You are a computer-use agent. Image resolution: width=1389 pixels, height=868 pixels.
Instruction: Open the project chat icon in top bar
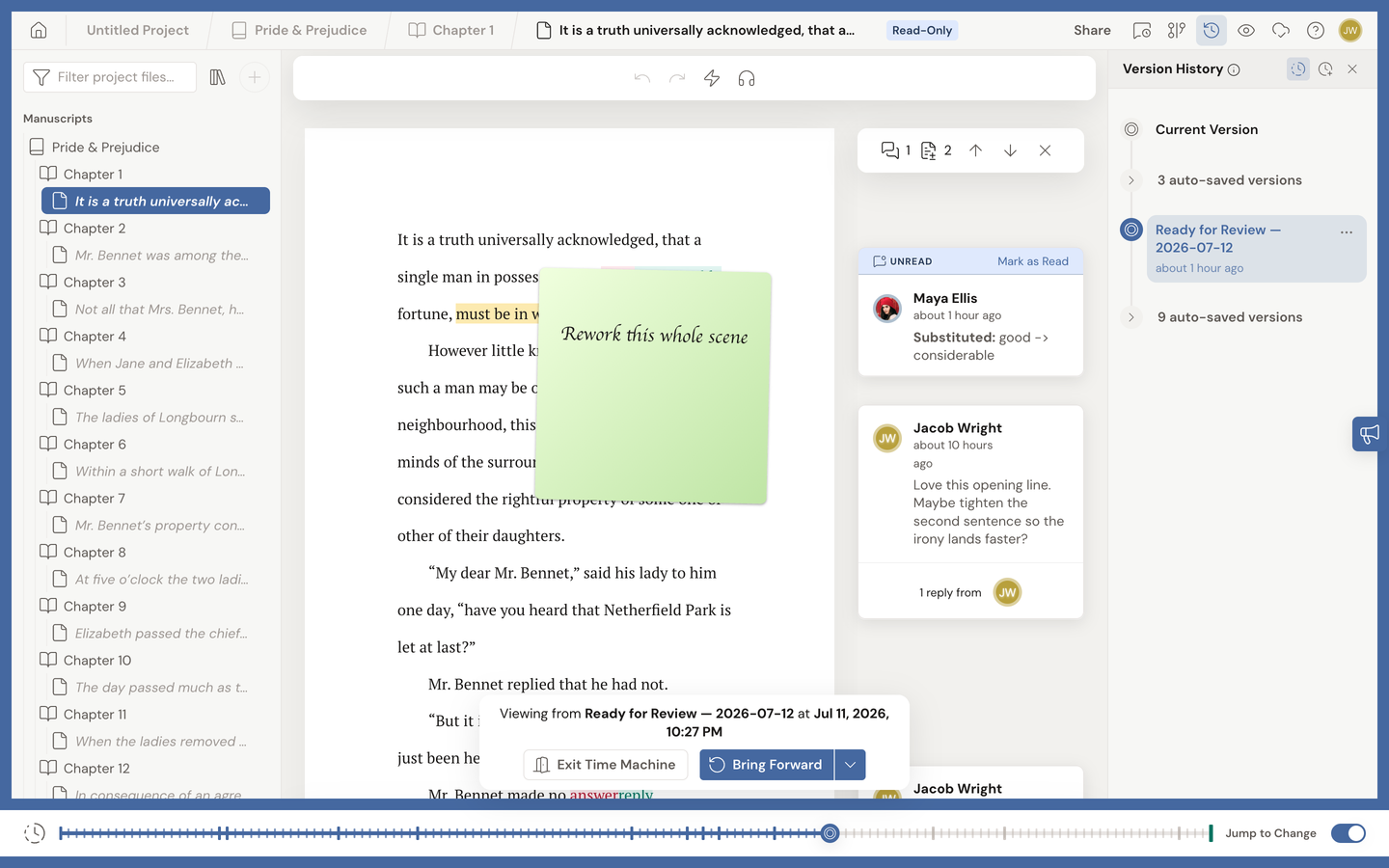pos(1142,30)
